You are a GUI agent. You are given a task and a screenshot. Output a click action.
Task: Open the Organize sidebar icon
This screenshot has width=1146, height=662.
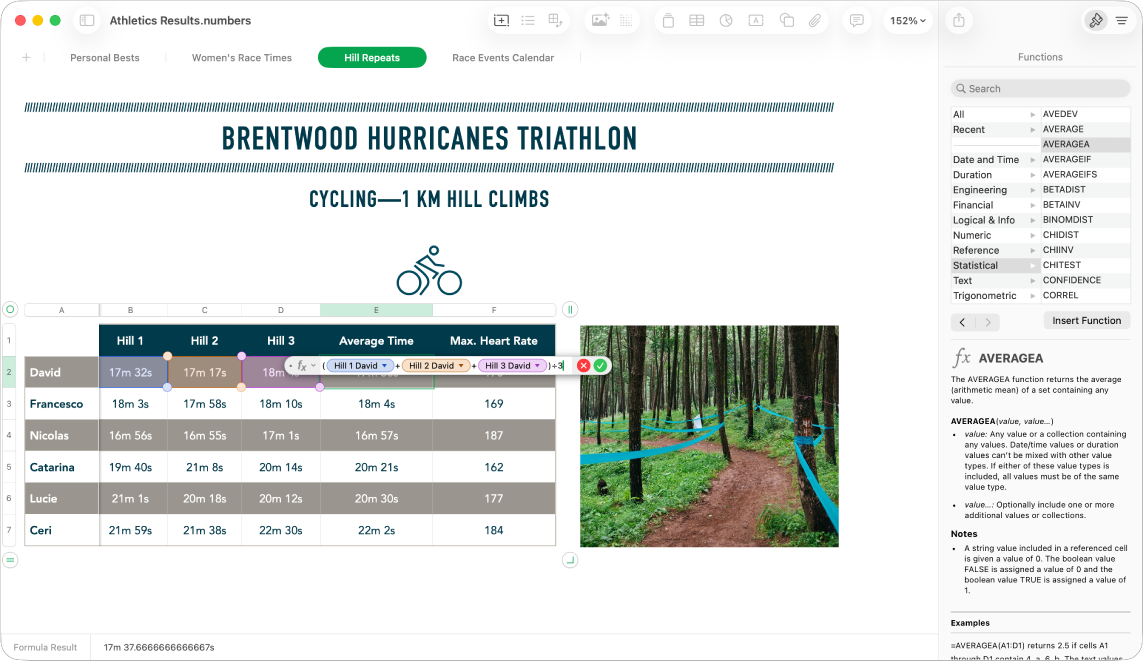click(1121, 20)
